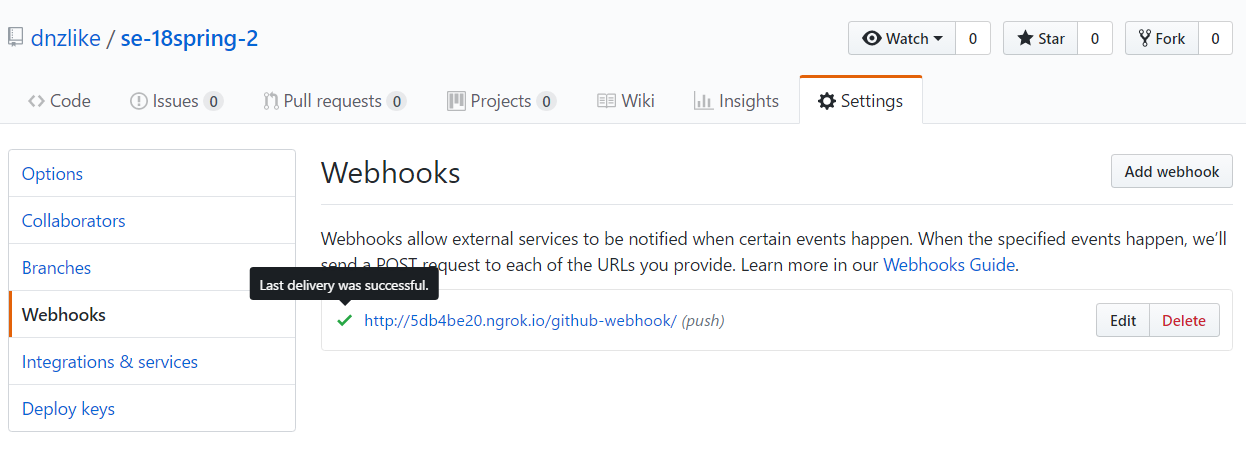Image resolution: width=1246 pixels, height=464 pixels.
Task: Click the green successful delivery checkmark
Action: click(x=345, y=321)
